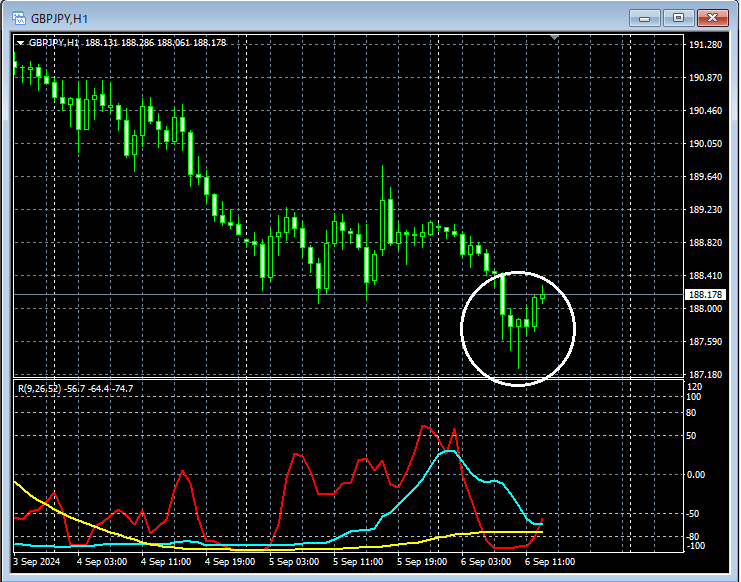741x582 pixels.
Task: Click the OHLC header text 'GBPJPY,H1 188.131 188.286 188.061 188.178'
Action: [128, 43]
